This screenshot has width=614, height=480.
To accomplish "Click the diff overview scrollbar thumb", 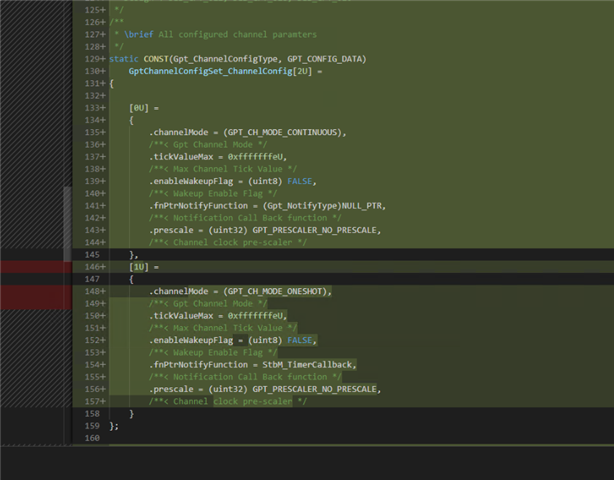I will pyautogui.click(x=67, y=224).
